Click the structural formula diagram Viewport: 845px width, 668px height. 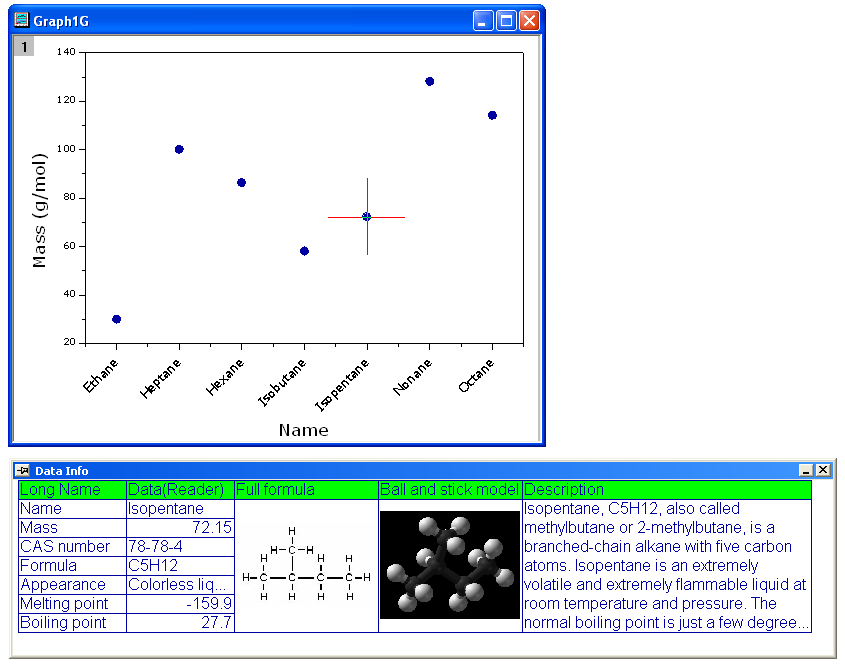pyautogui.click(x=307, y=564)
